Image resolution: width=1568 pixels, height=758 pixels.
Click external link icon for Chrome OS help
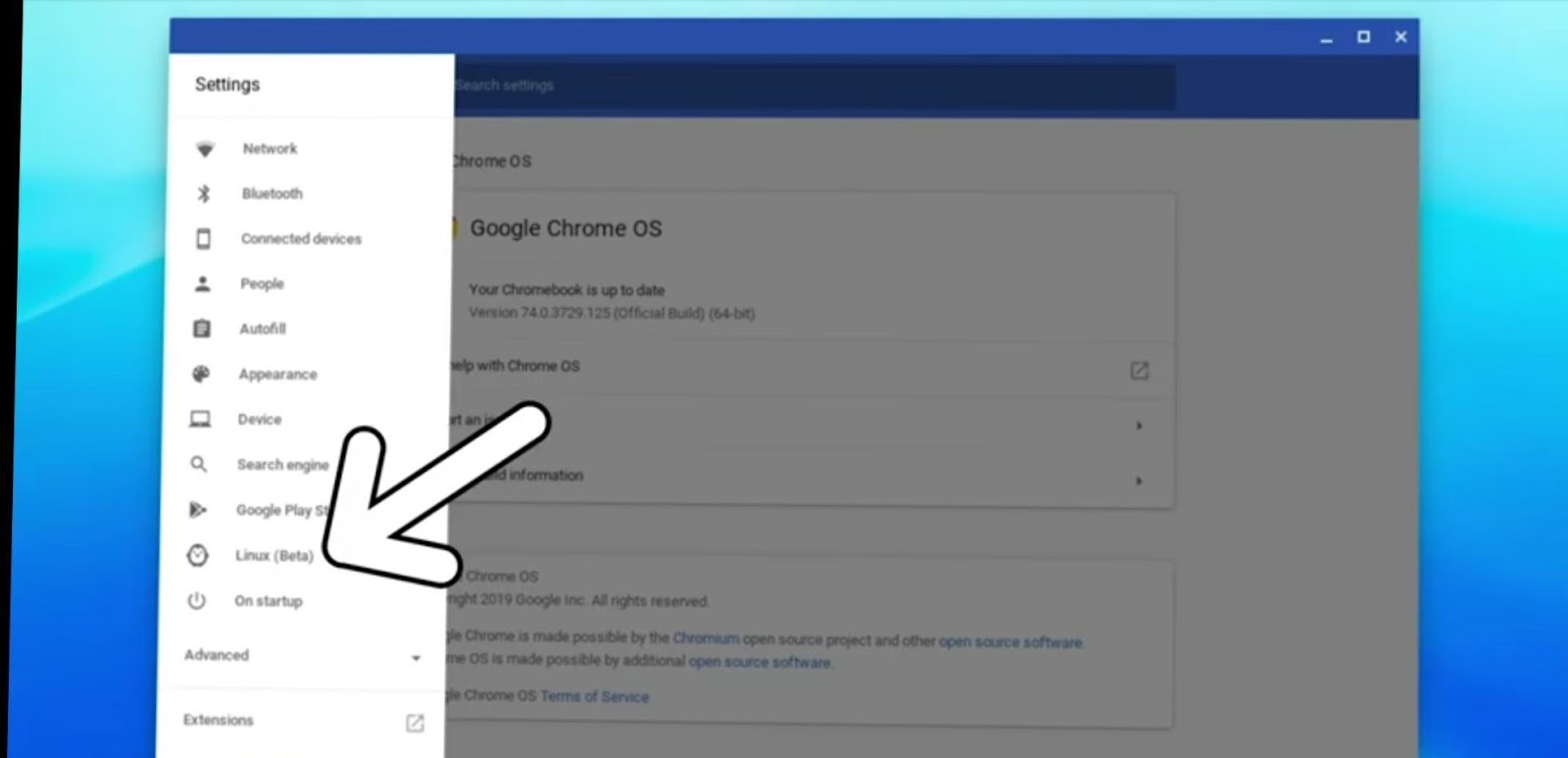1139,371
